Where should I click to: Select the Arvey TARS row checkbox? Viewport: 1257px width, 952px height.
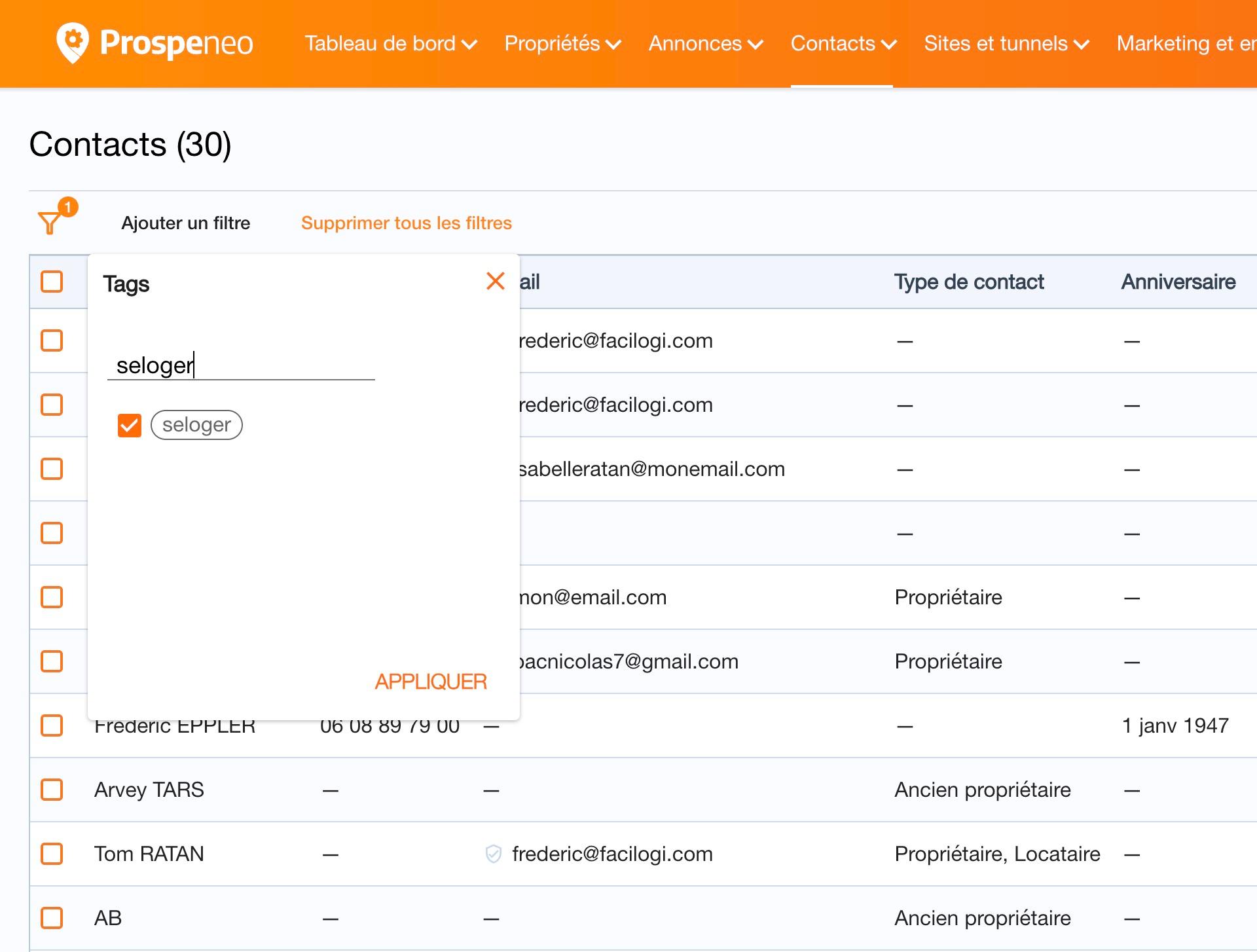[x=52, y=790]
